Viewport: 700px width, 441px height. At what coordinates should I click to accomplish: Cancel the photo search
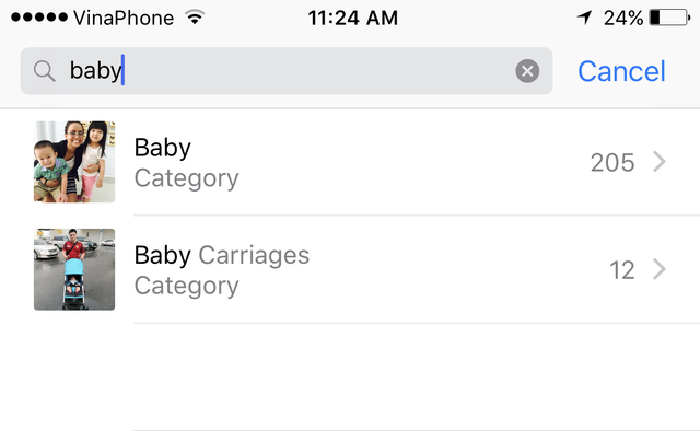click(621, 71)
